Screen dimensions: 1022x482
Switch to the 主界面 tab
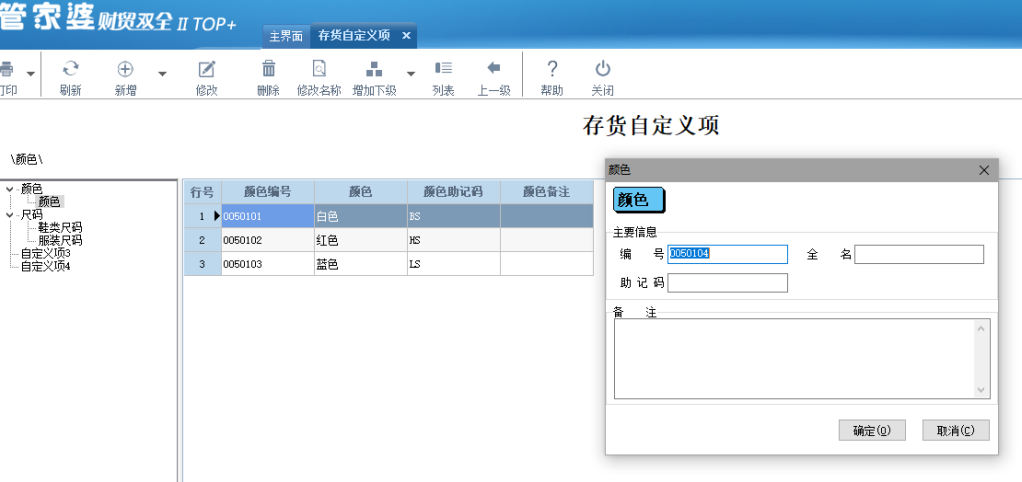point(286,36)
